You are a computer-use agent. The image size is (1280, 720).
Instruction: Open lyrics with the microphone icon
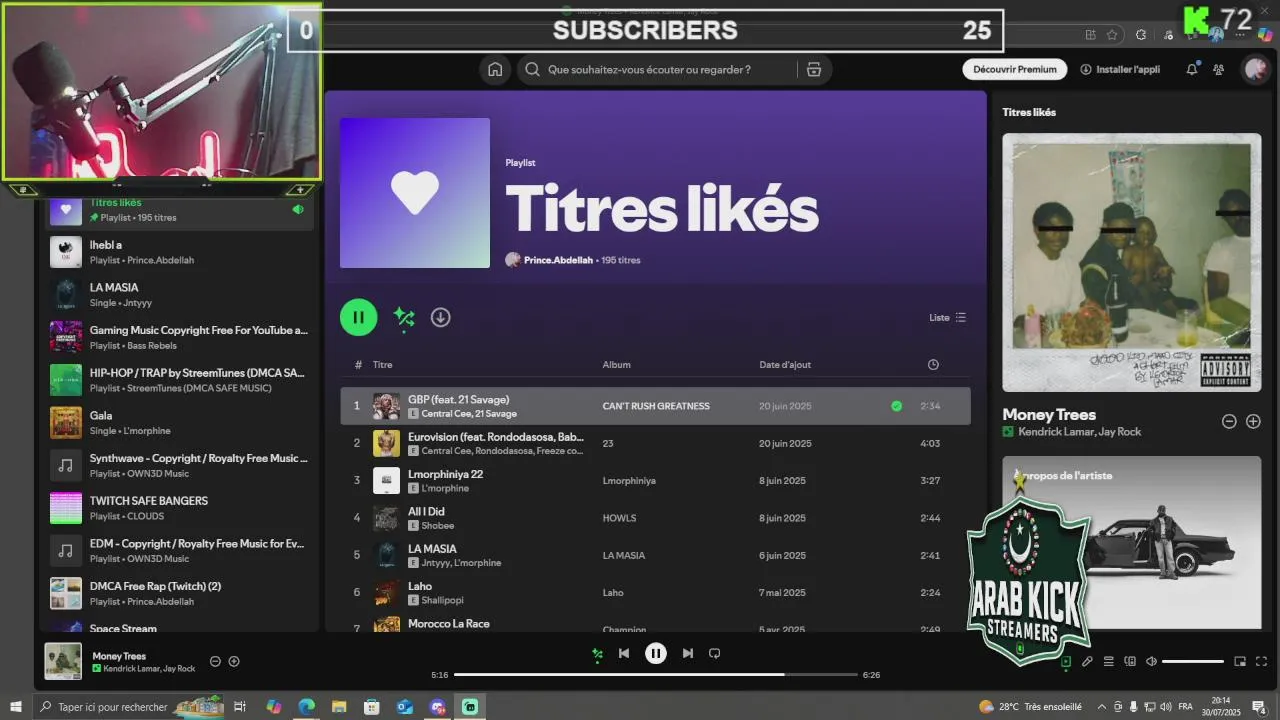pos(1087,661)
